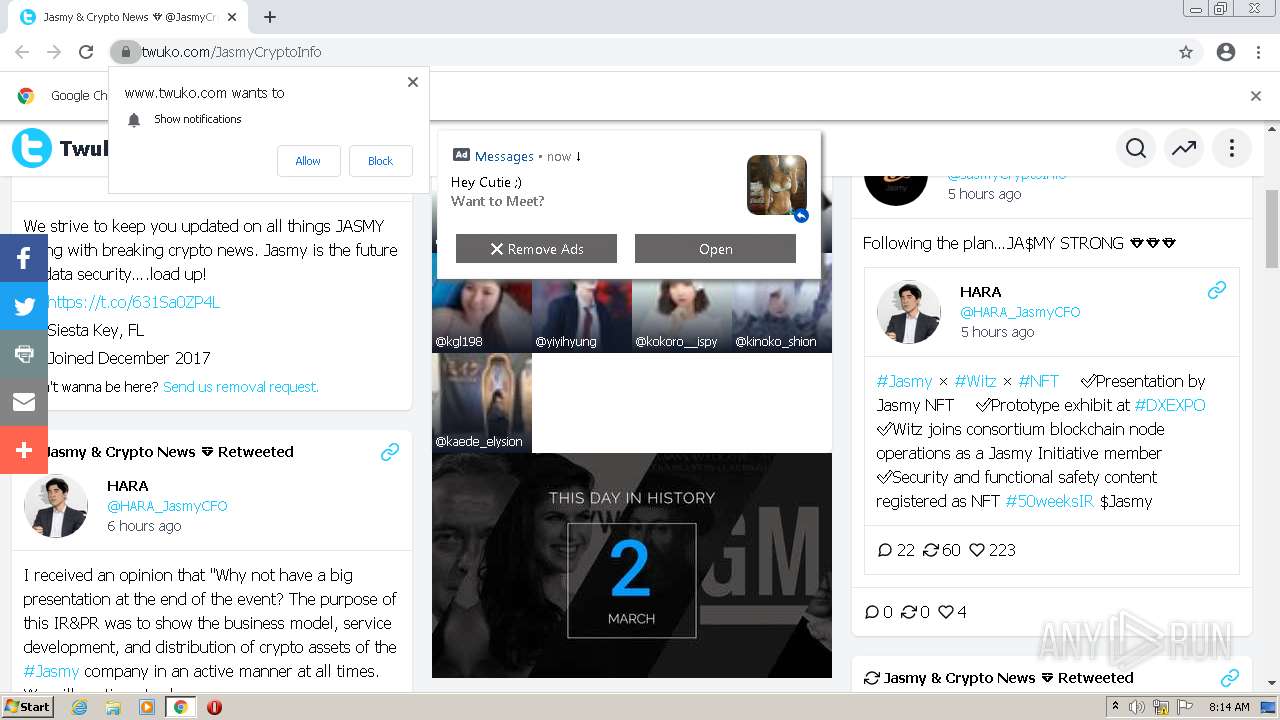Viewport: 1280px width, 720px height.
Task: Click Remove Ads button
Action: tap(536, 249)
